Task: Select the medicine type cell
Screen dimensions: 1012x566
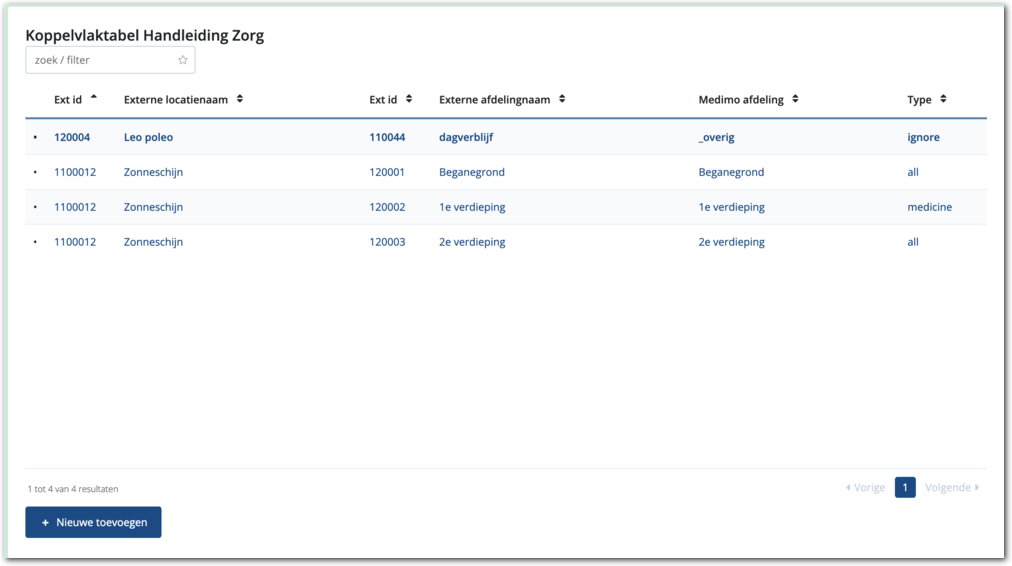Action: coord(929,207)
